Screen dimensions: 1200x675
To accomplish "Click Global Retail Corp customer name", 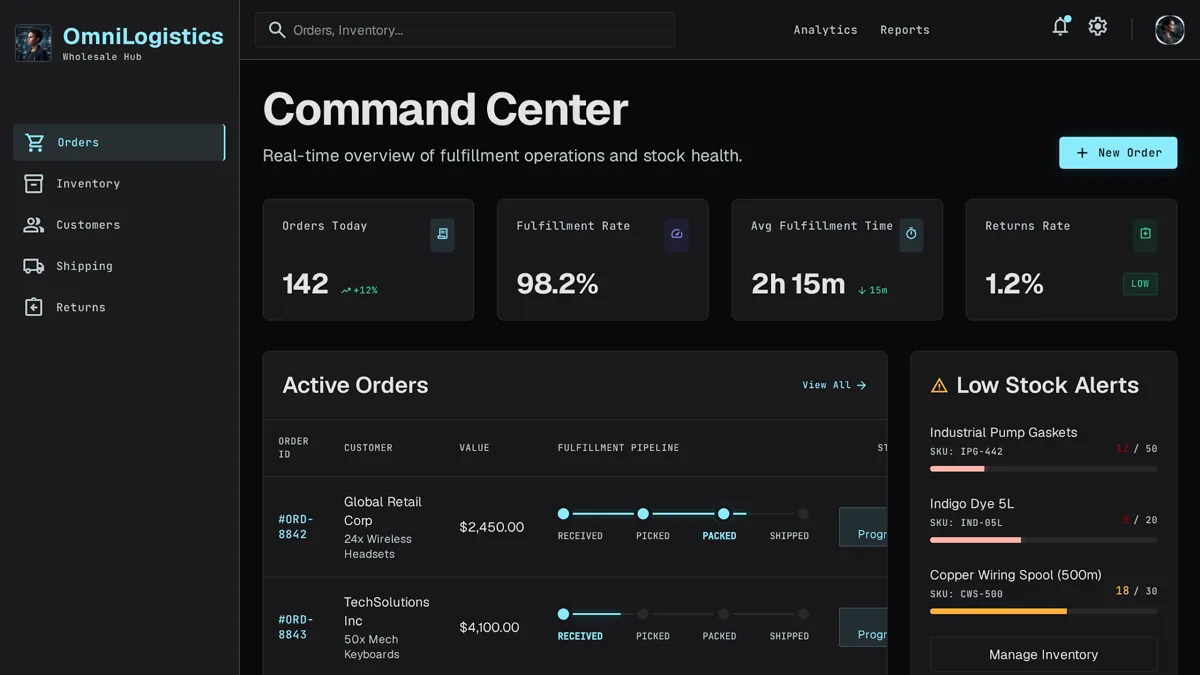I will point(383,511).
